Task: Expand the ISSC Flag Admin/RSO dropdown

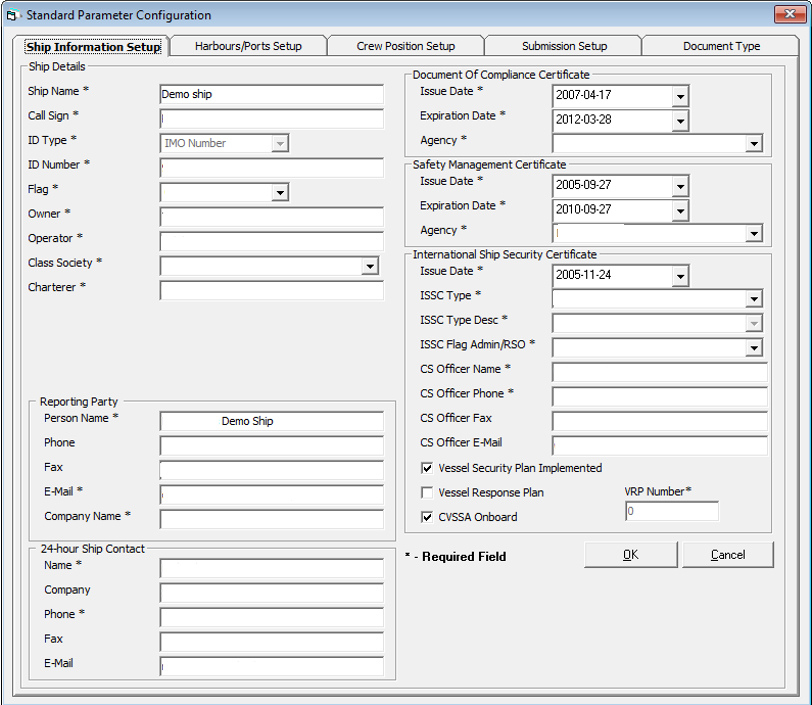Action: (756, 347)
